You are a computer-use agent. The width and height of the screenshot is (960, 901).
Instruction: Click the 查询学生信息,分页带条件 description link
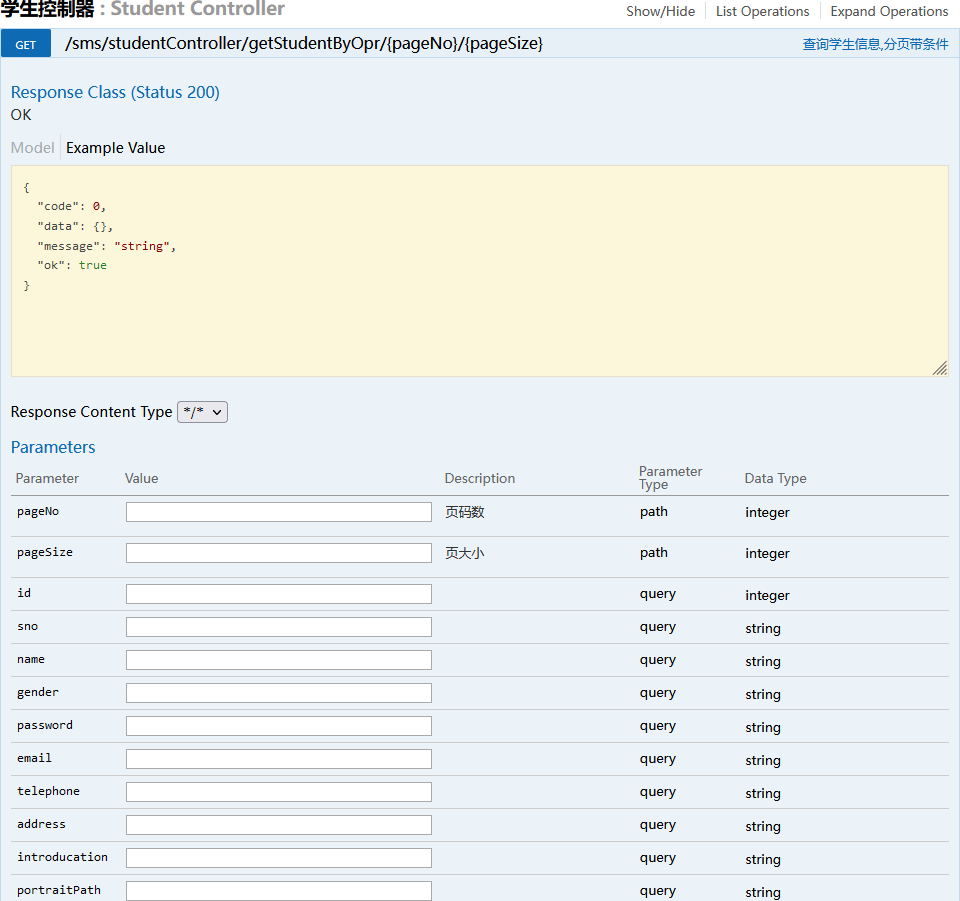point(876,44)
